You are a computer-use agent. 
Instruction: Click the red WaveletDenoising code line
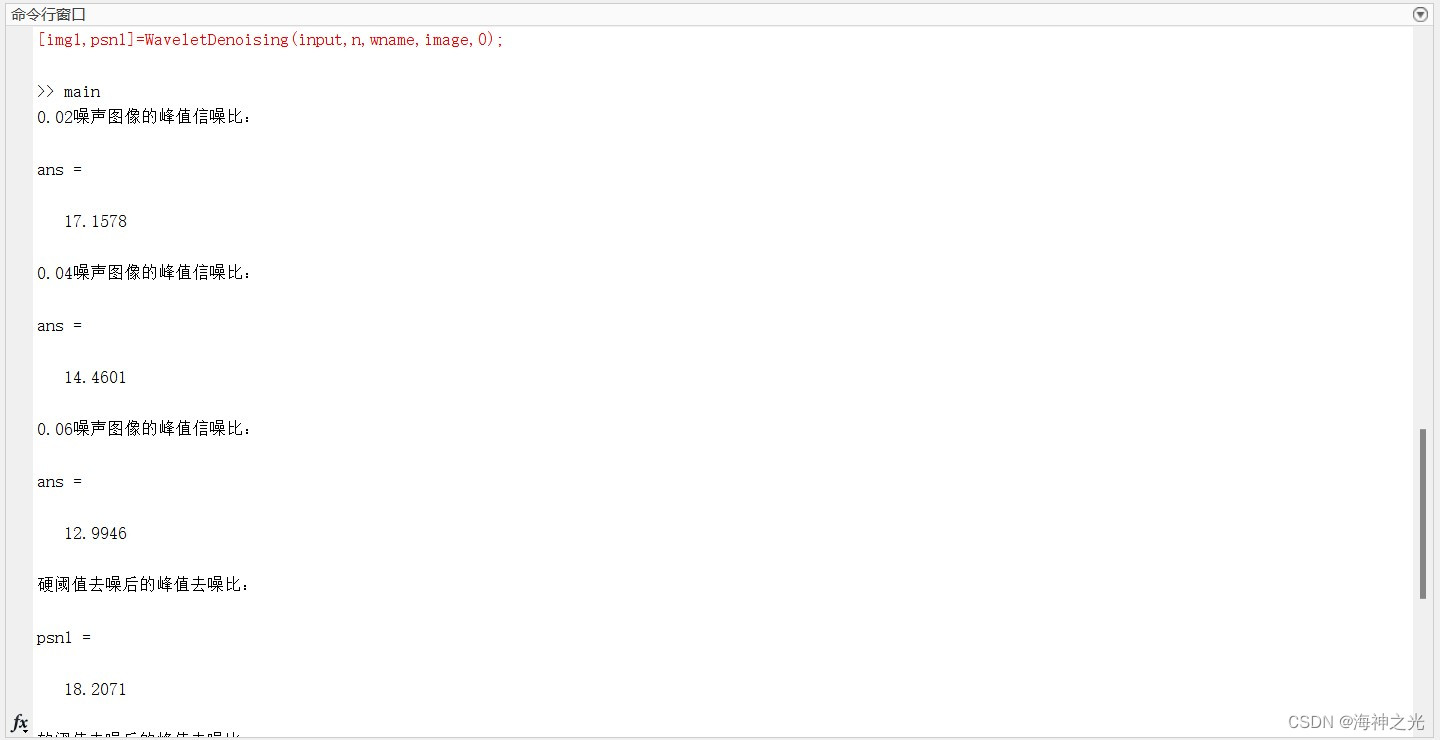click(x=271, y=40)
